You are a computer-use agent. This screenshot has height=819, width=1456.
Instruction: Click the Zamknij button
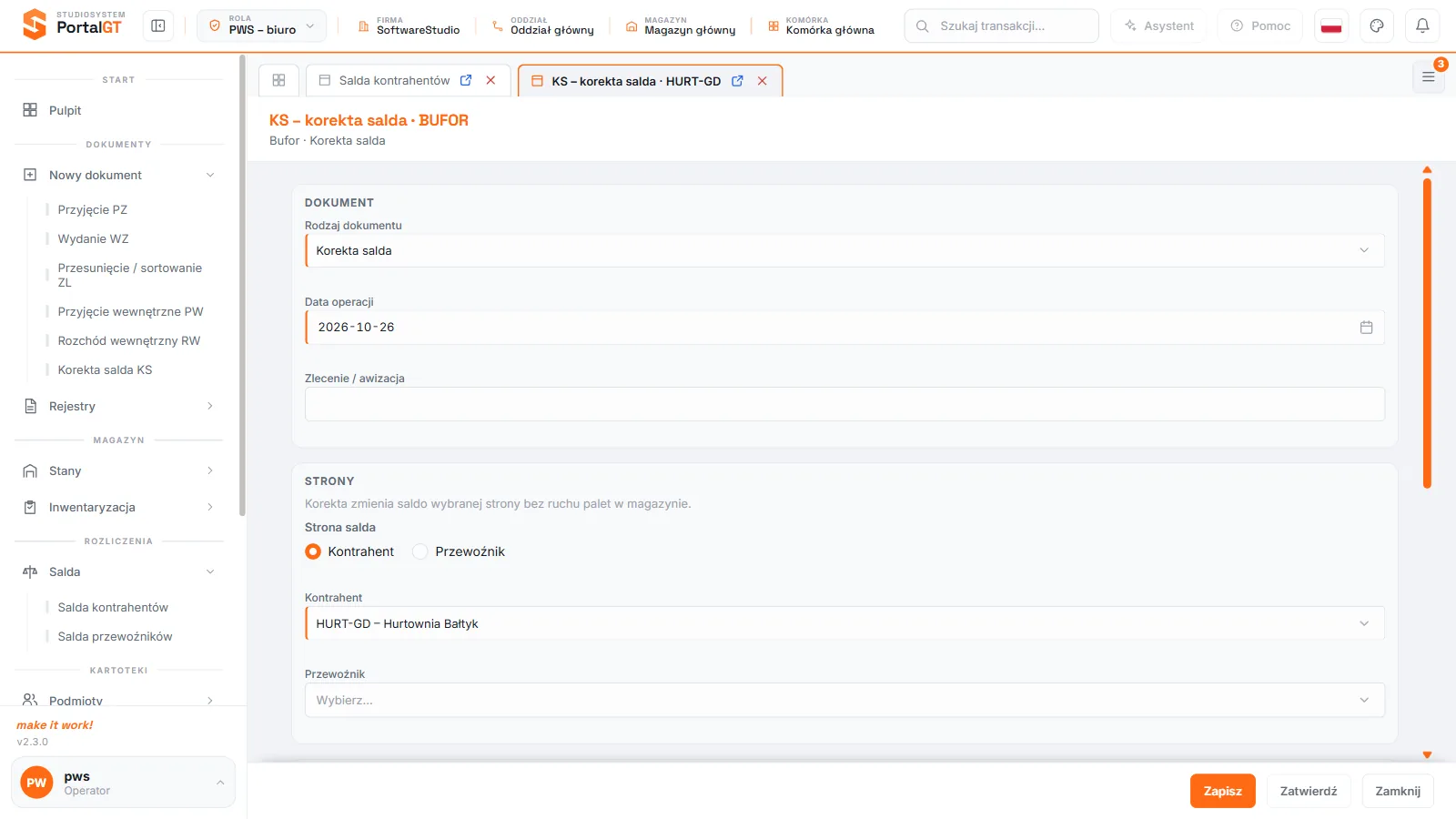tap(1398, 791)
